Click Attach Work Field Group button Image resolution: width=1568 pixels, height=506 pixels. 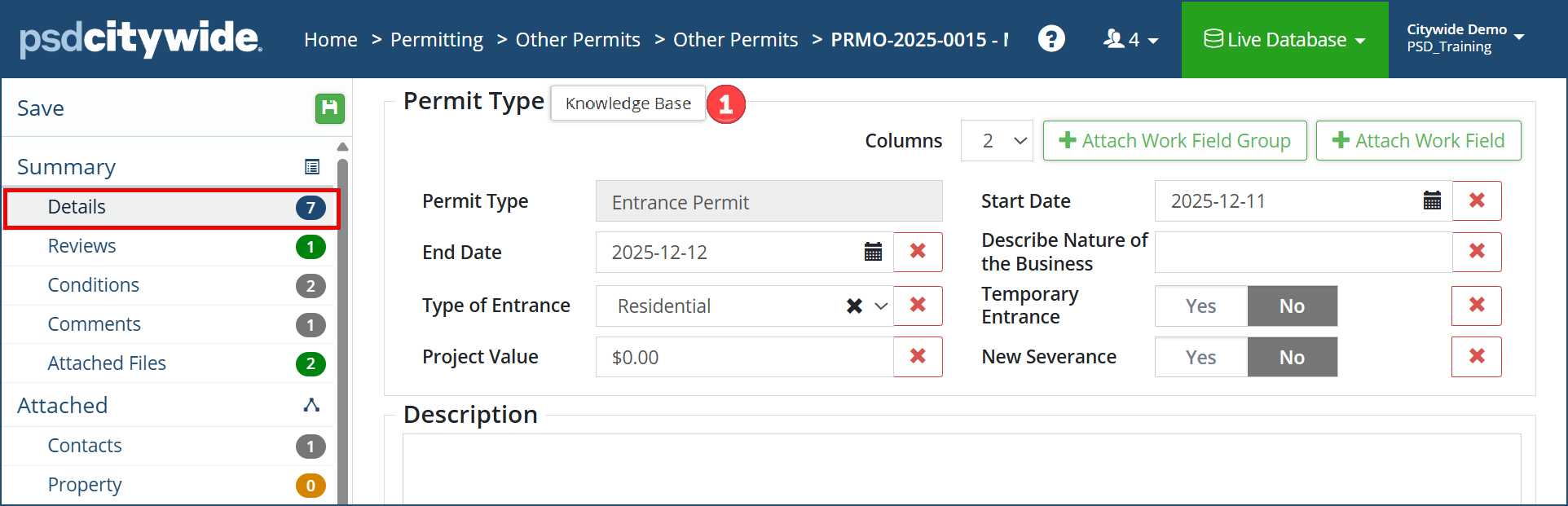pos(1174,141)
